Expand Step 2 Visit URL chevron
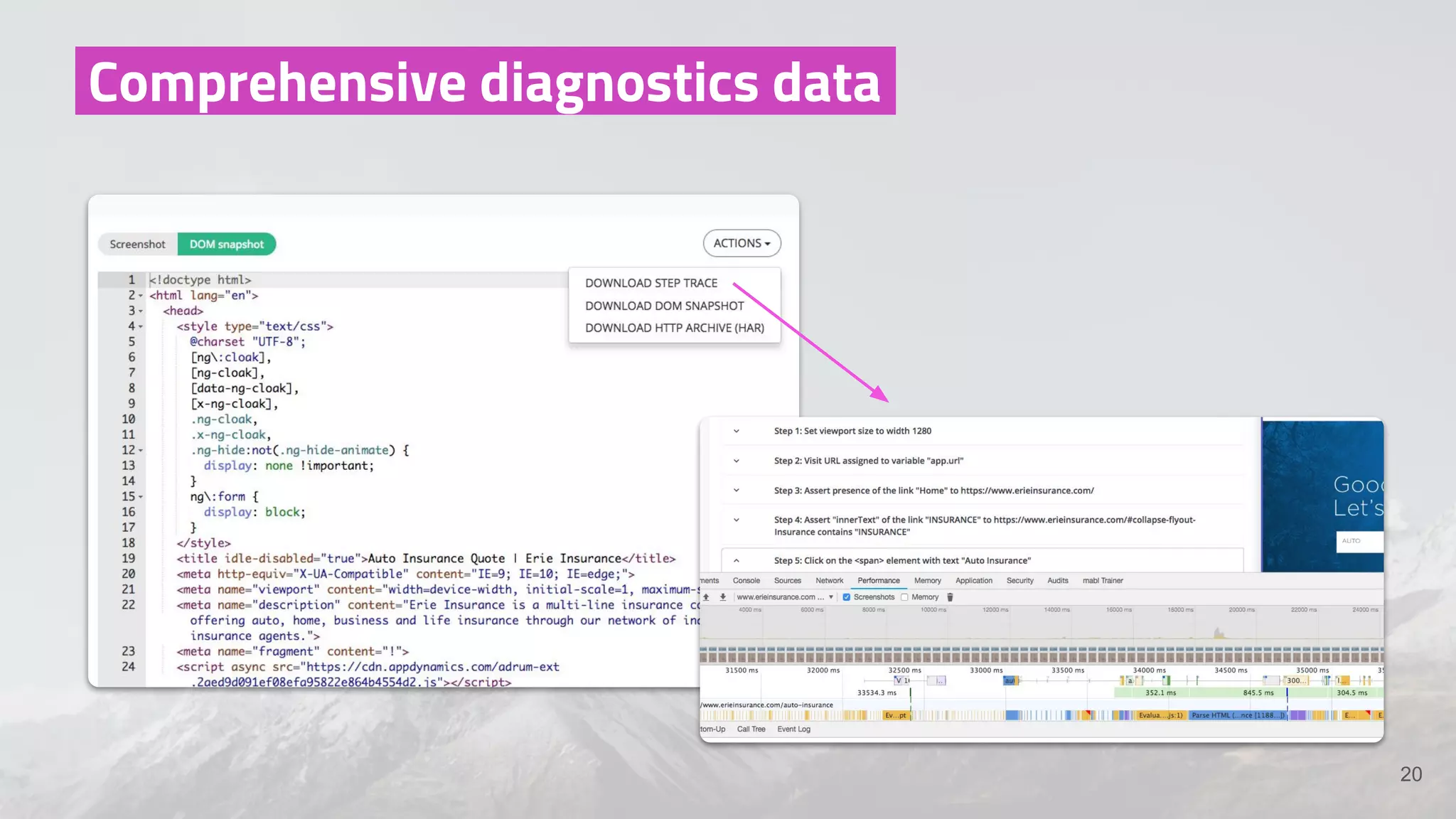 [x=737, y=461]
